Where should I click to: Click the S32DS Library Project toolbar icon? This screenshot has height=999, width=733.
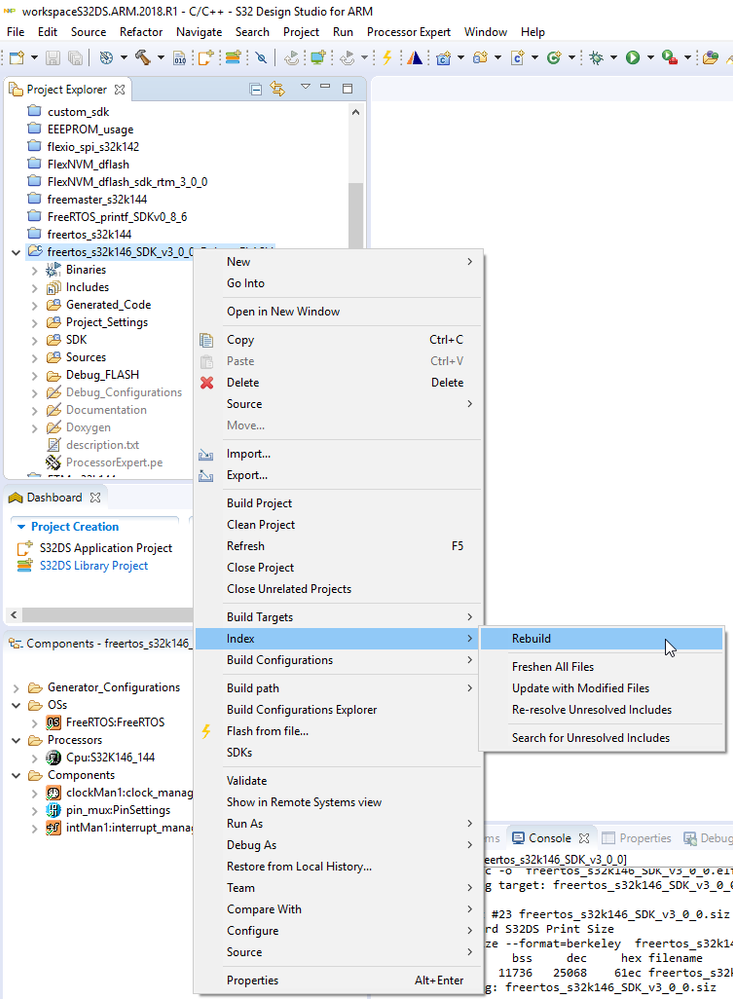pos(233,58)
